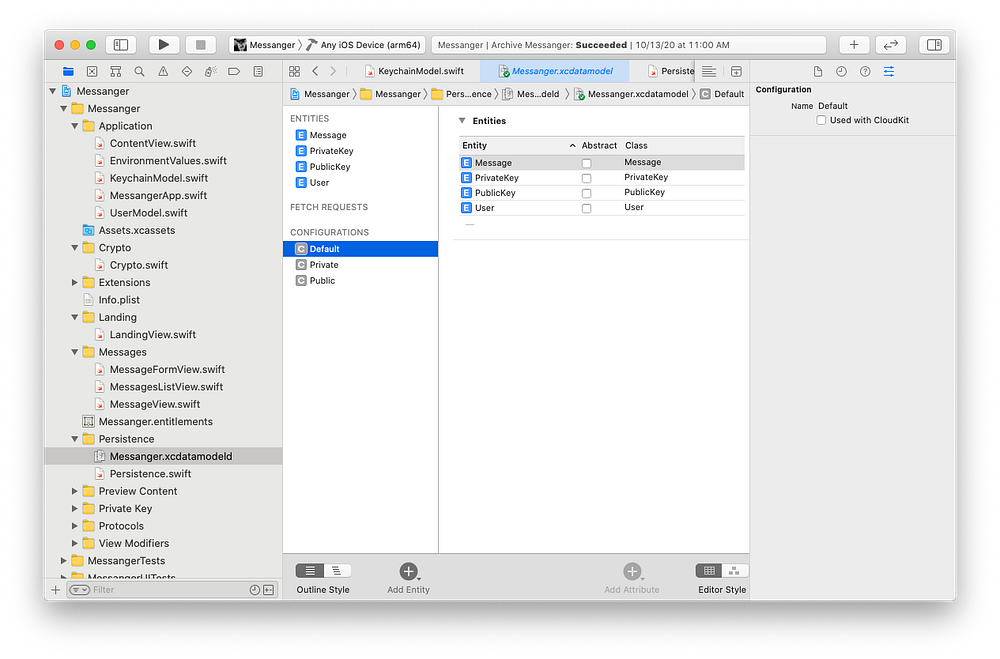Image resolution: width=1000 pixels, height=659 pixels.
Task: Expand the Extensions folder
Action: click(75, 282)
